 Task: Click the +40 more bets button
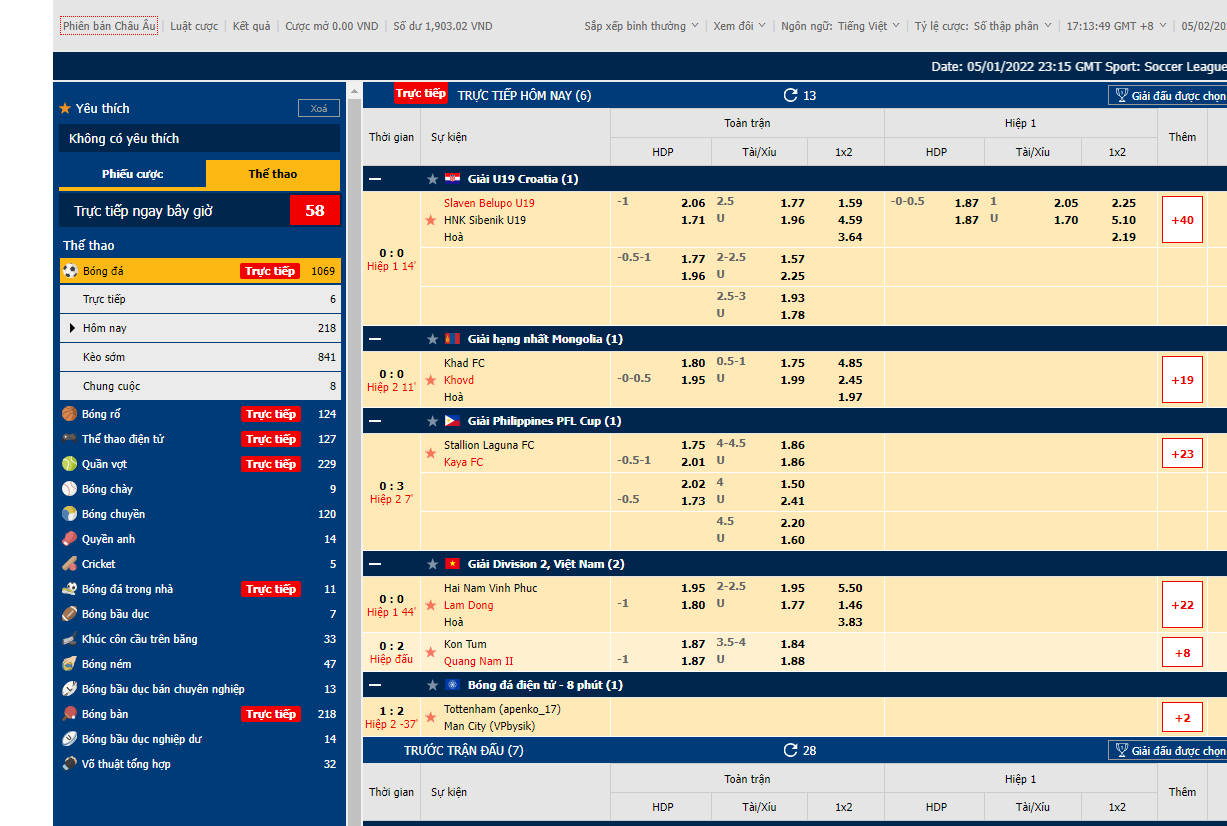point(1181,220)
